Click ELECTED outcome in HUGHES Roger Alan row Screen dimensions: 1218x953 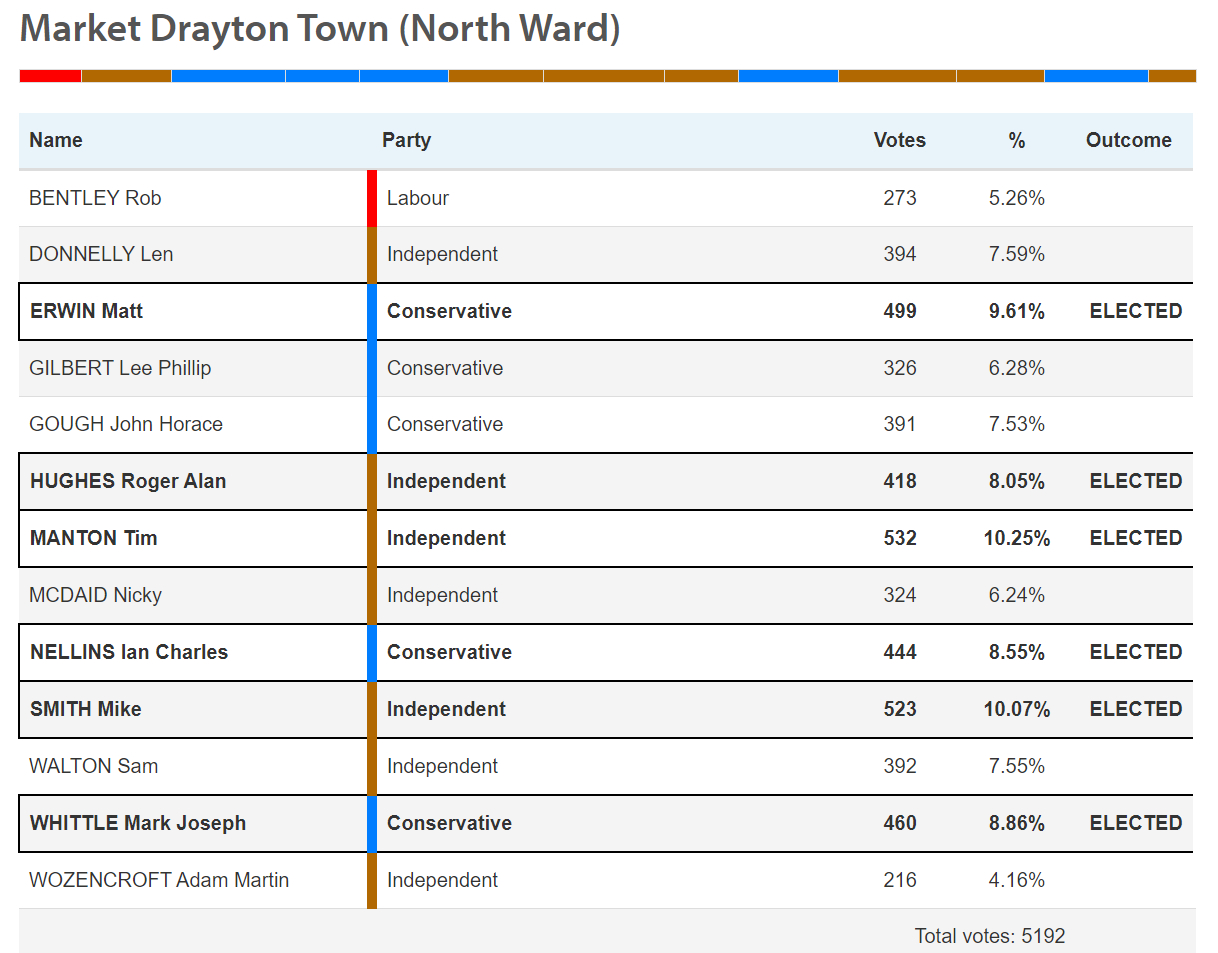[1136, 481]
